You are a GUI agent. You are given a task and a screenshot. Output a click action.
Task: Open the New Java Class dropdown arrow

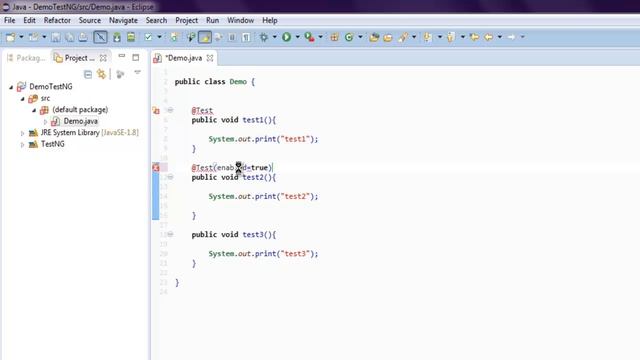point(360,37)
